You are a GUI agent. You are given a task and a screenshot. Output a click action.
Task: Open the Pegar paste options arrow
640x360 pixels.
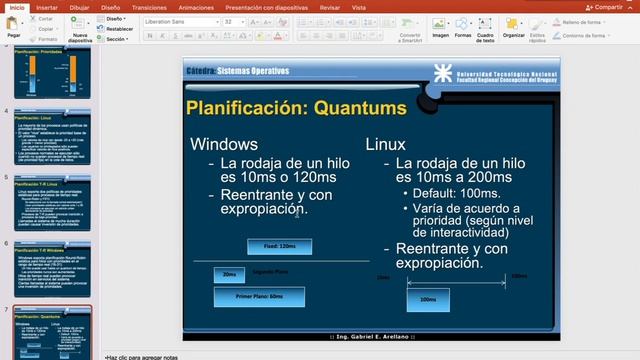[22, 24]
